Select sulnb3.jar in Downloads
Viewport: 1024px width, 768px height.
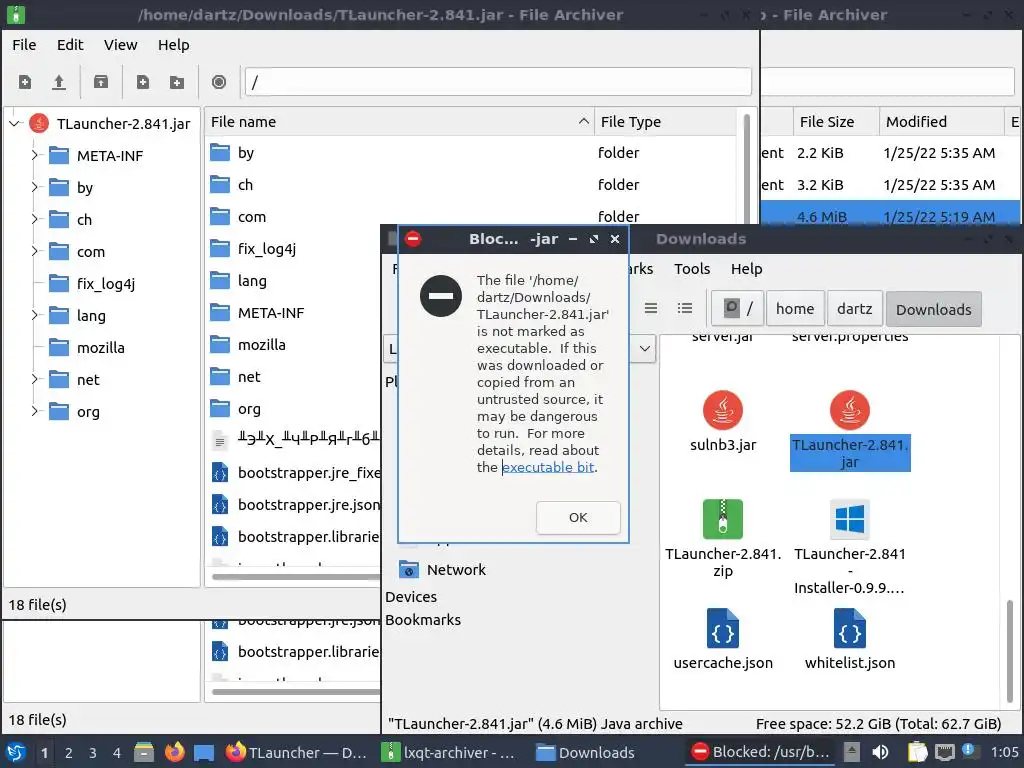point(722,422)
